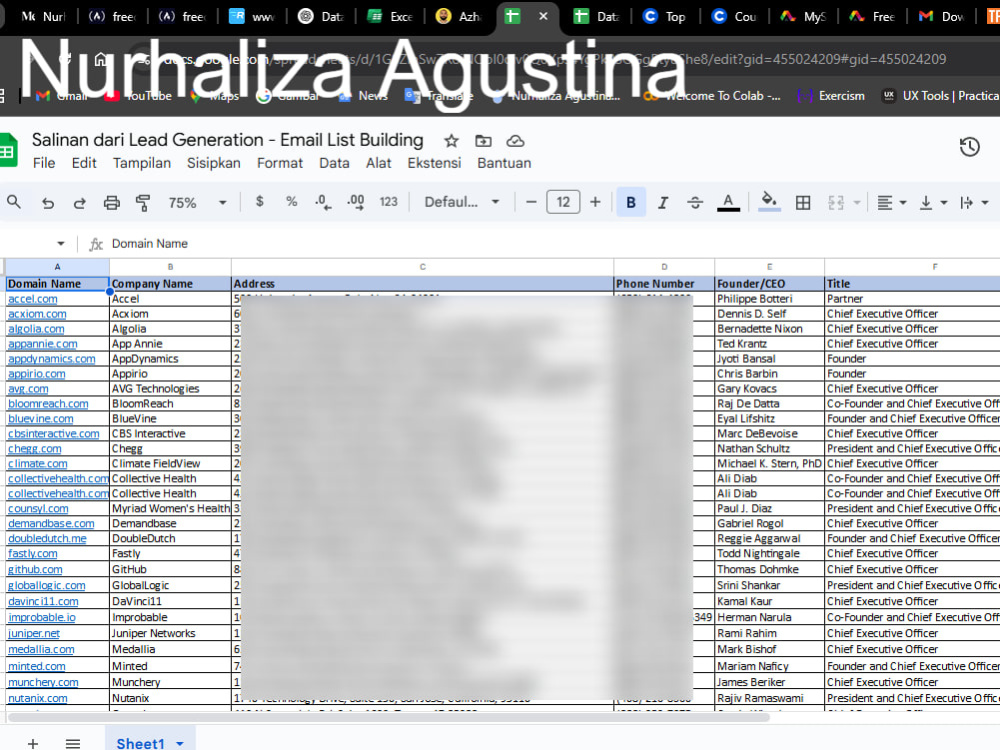Toggle italic formatting
Image resolution: width=1000 pixels, height=750 pixels.
[x=663, y=202]
